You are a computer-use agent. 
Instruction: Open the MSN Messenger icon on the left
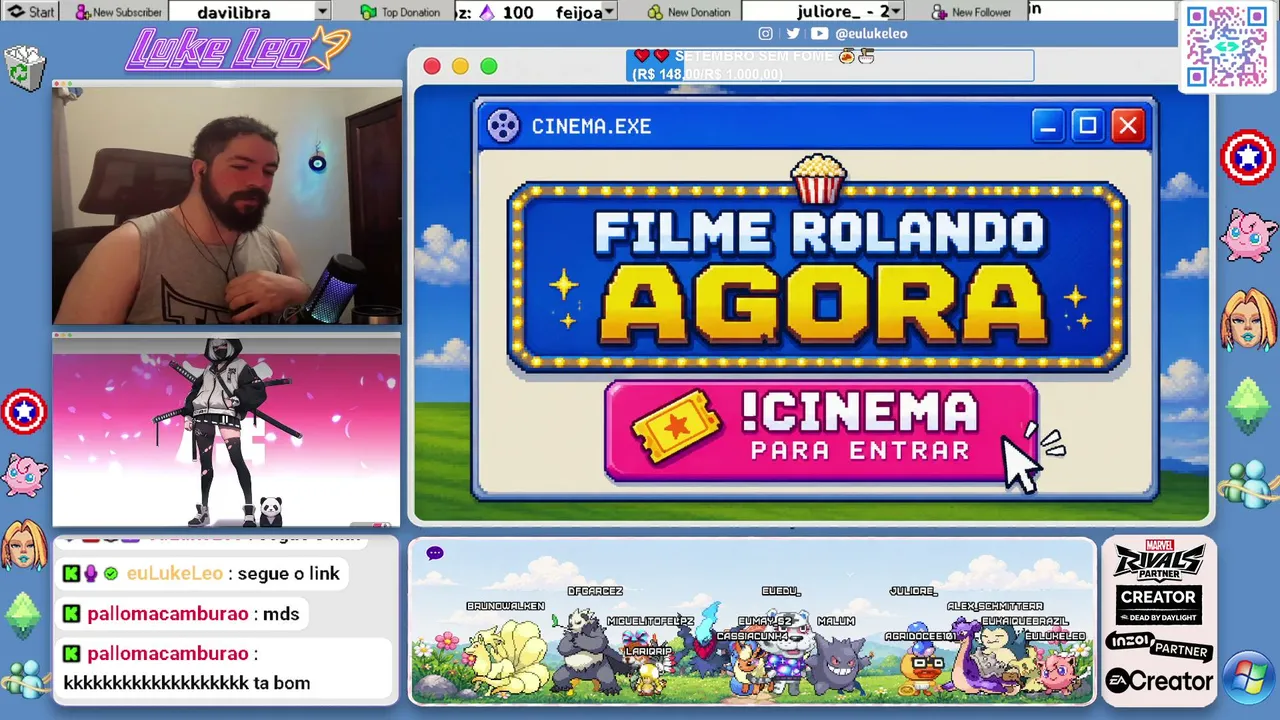click(27, 679)
